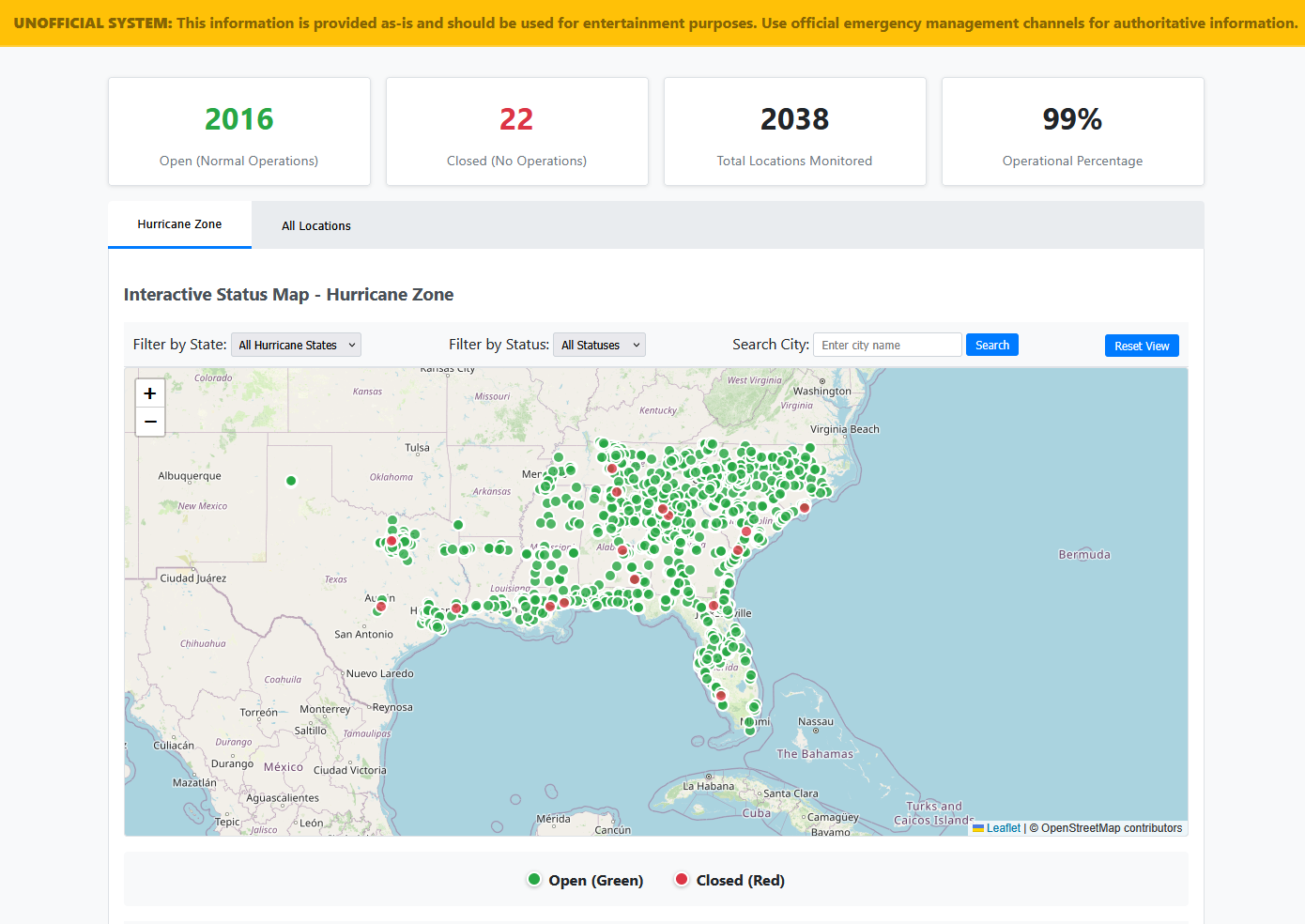Screen dimensions: 1305x924
Task: Open the Leaflet attribution link
Action: click(1003, 828)
